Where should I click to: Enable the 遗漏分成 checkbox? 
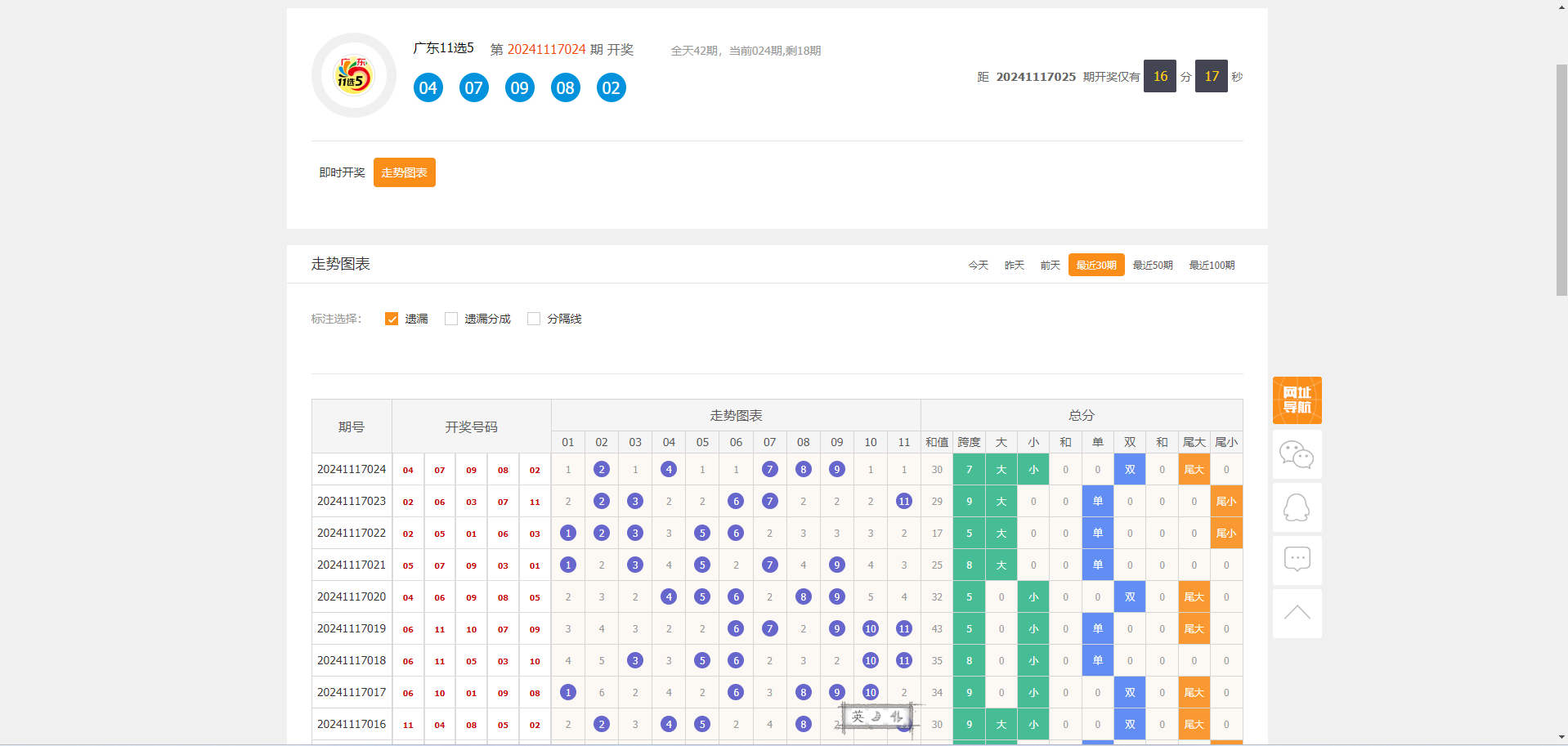pos(451,319)
